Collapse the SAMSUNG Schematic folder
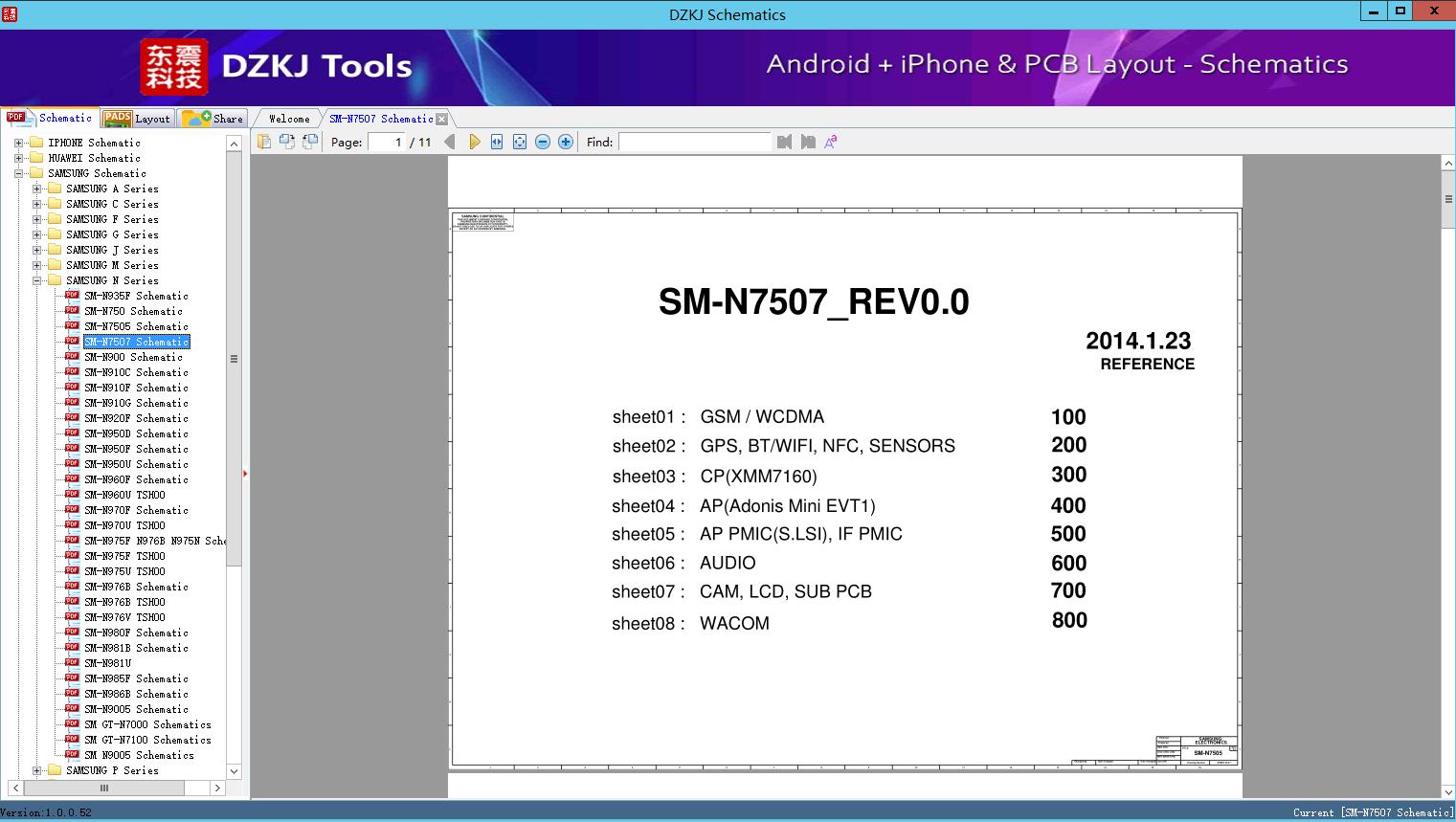 pyautogui.click(x=18, y=173)
